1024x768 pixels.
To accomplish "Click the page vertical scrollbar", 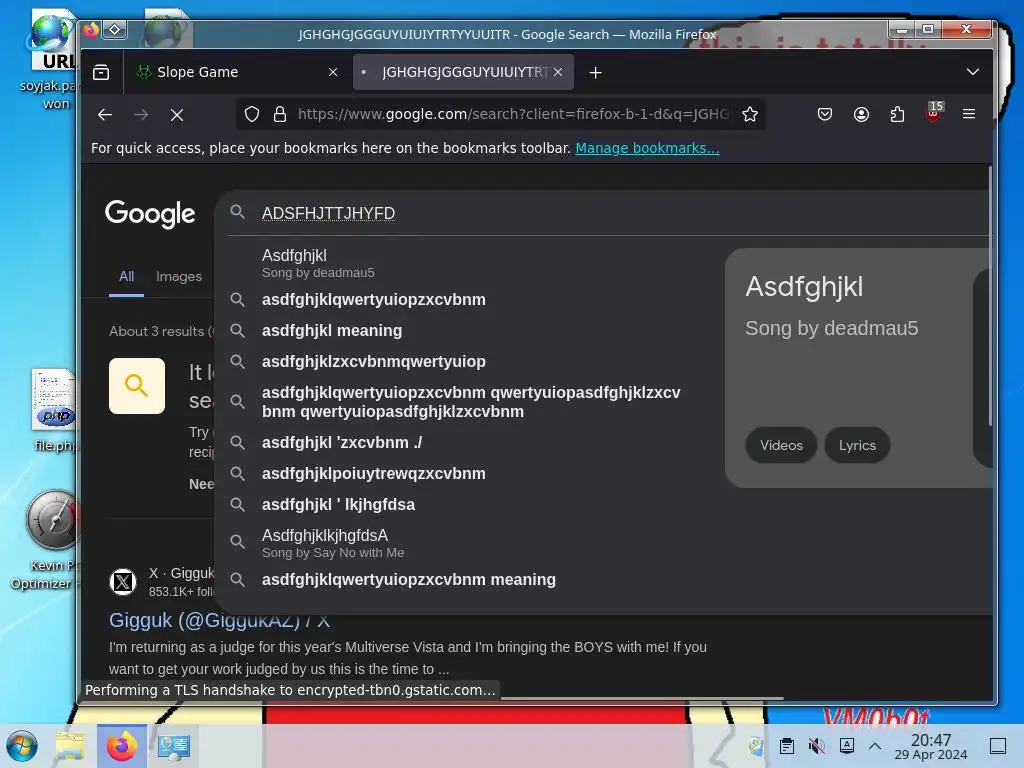I will tap(990, 297).
